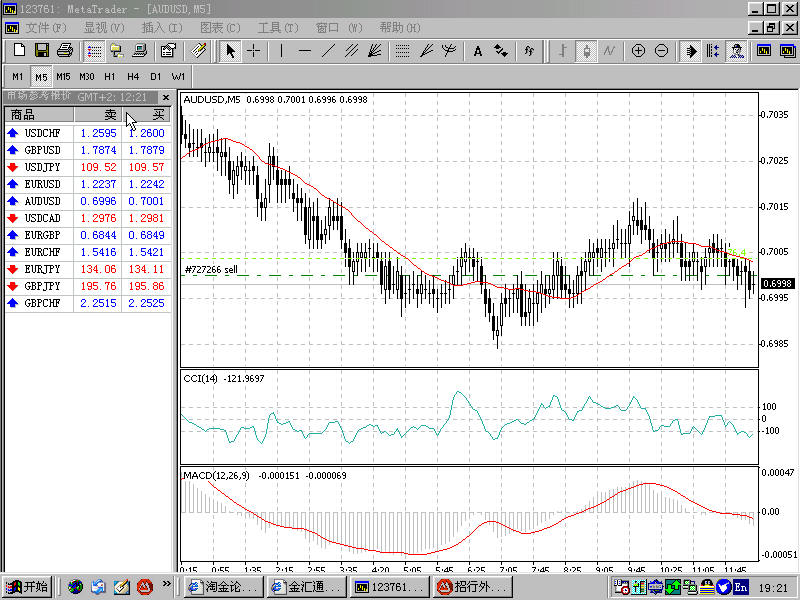Click the Expert Advisors icon

pos(736,51)
